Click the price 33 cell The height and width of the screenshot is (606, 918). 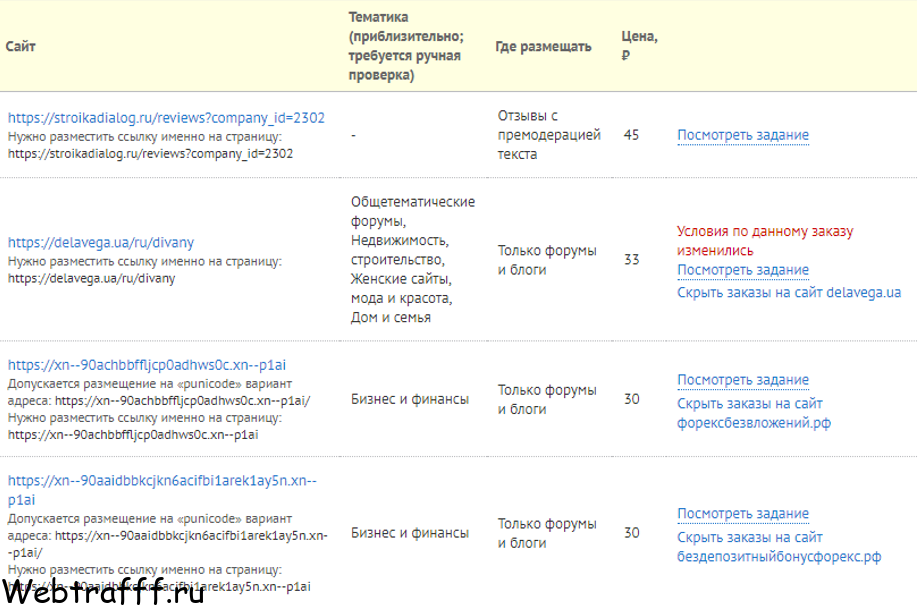point(631,259)
